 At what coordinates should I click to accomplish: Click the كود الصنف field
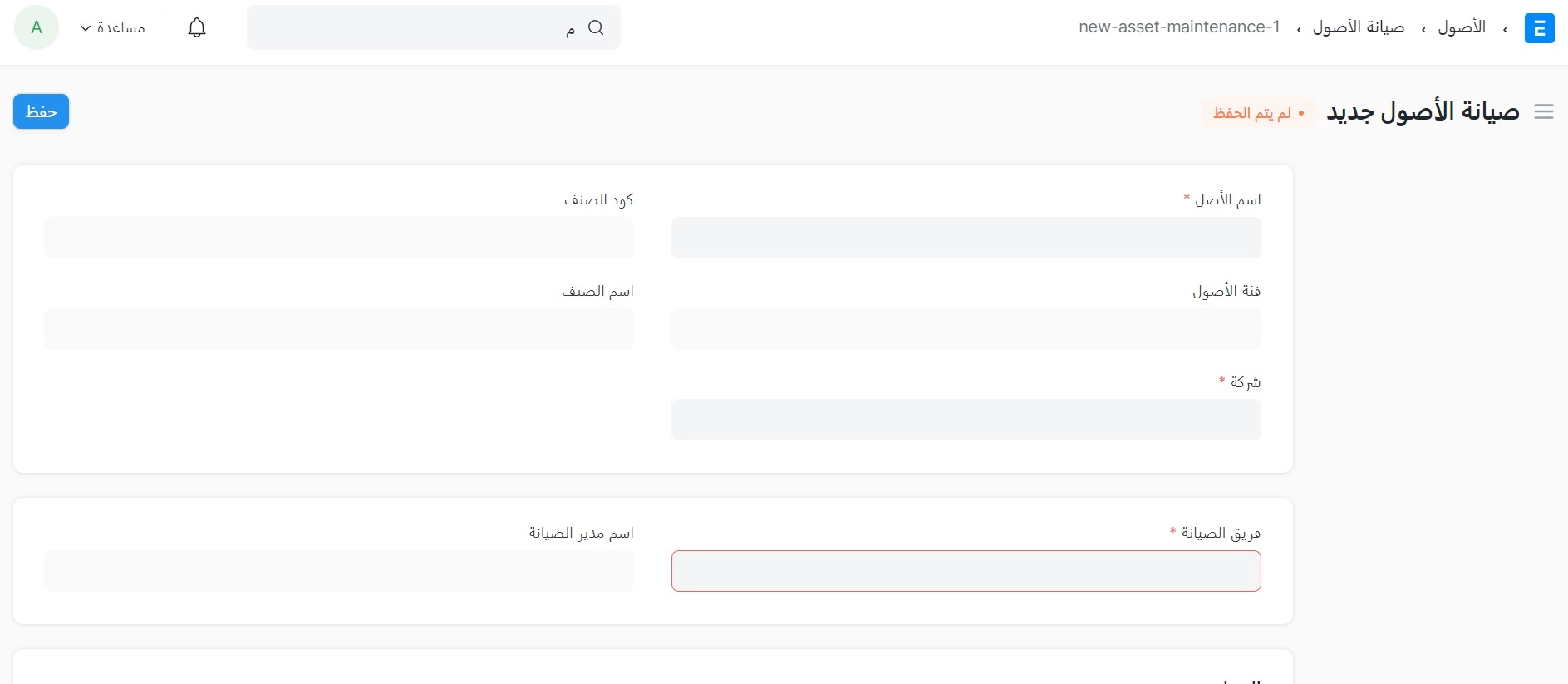point(339,238)
